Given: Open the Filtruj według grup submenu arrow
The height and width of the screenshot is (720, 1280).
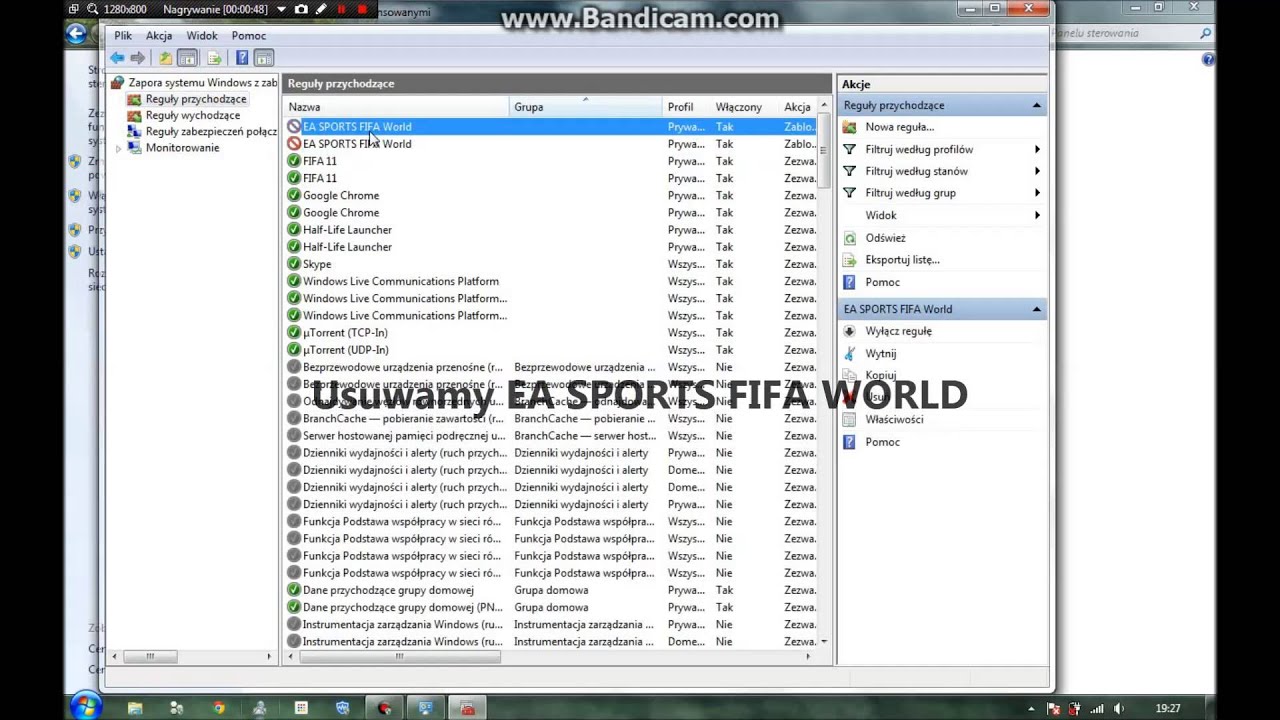Looking at the screenshot, I should 1037,193.
